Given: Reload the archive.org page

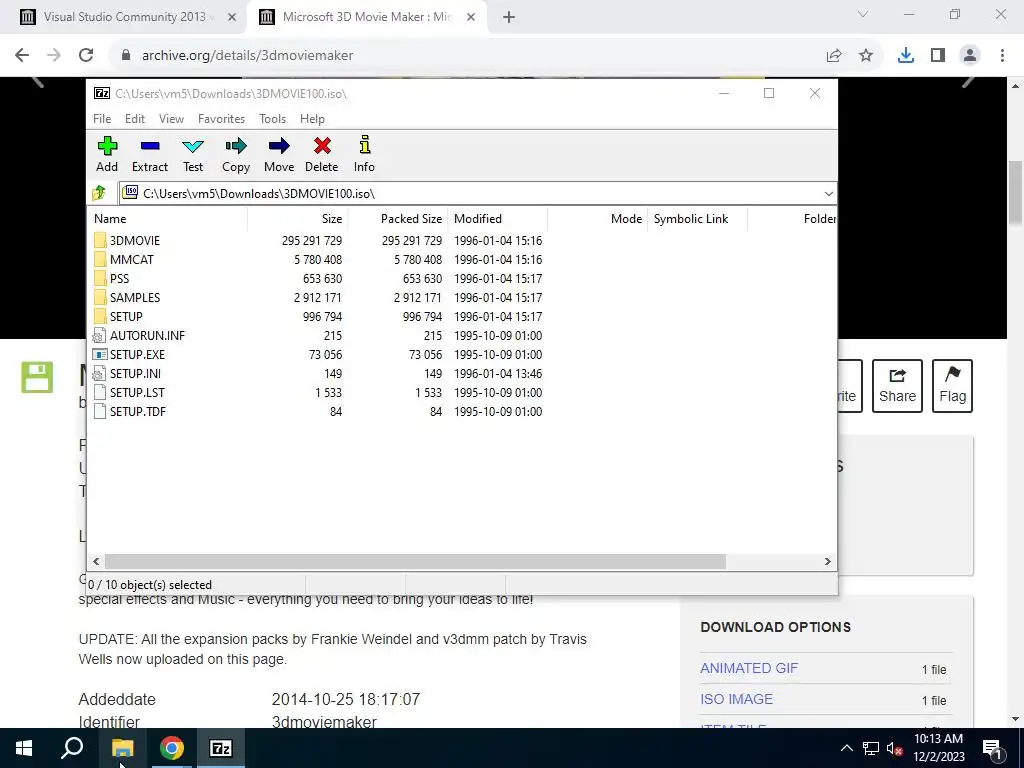Looking at the screenshot, I should tap(86, 56).
